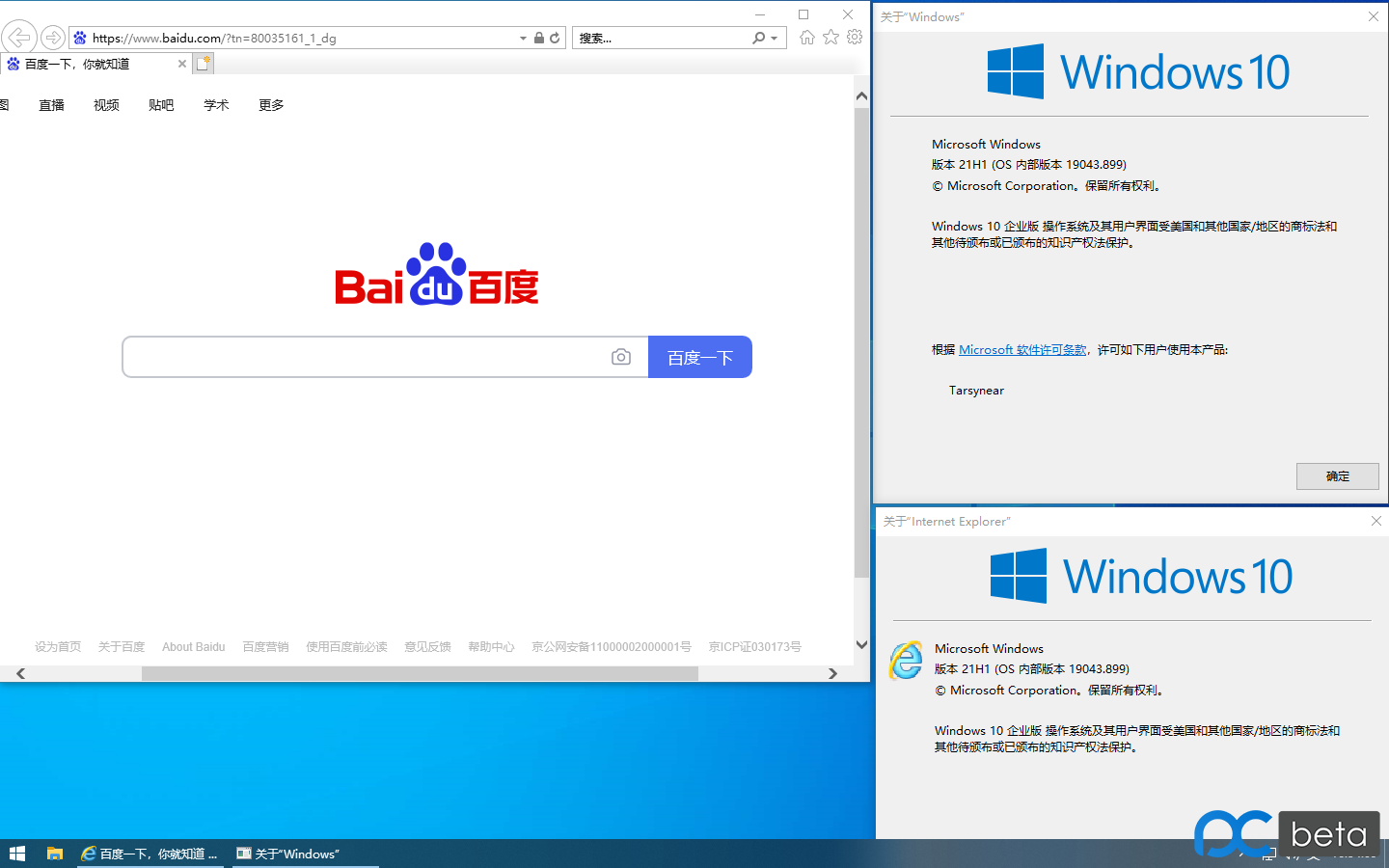Click the Baidu paw favicon in address bar
This screenshot has height=868, width=1389.
pyautogui.click(x=80, y=38)
